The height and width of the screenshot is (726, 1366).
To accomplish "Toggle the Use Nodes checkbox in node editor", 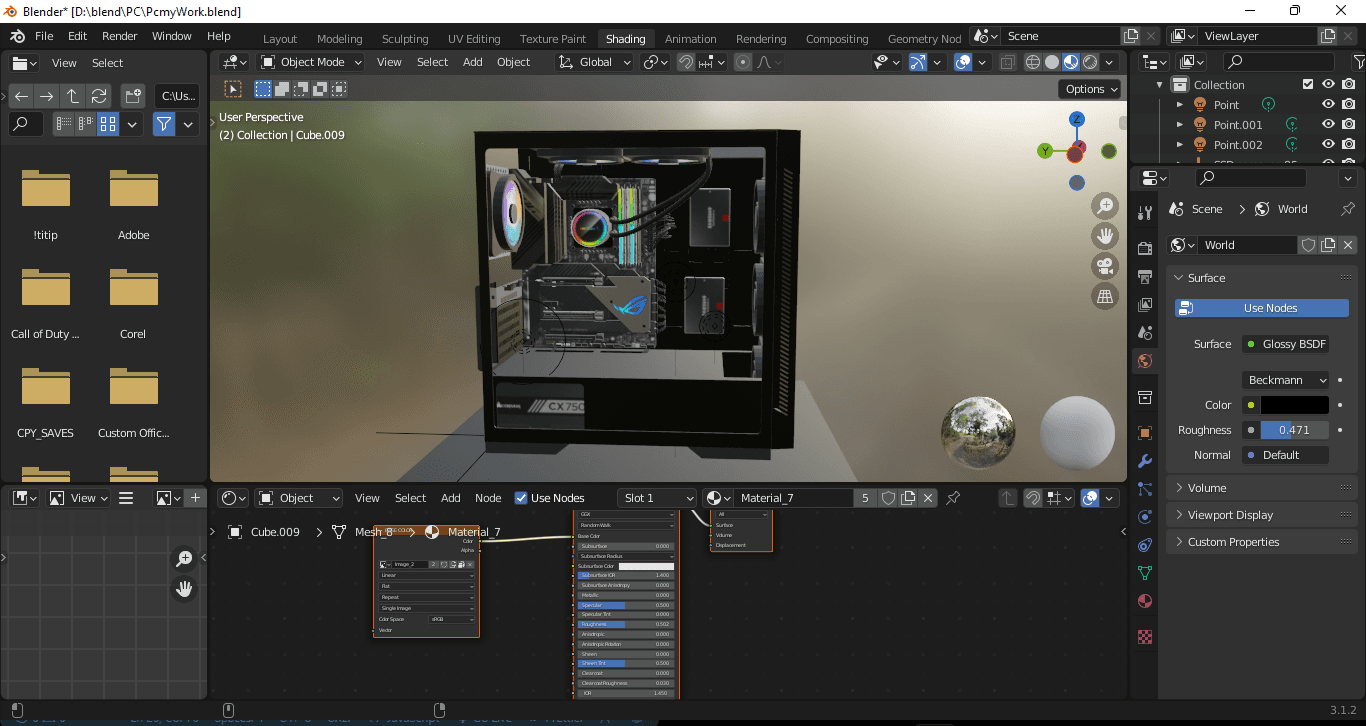I will 521,498.
